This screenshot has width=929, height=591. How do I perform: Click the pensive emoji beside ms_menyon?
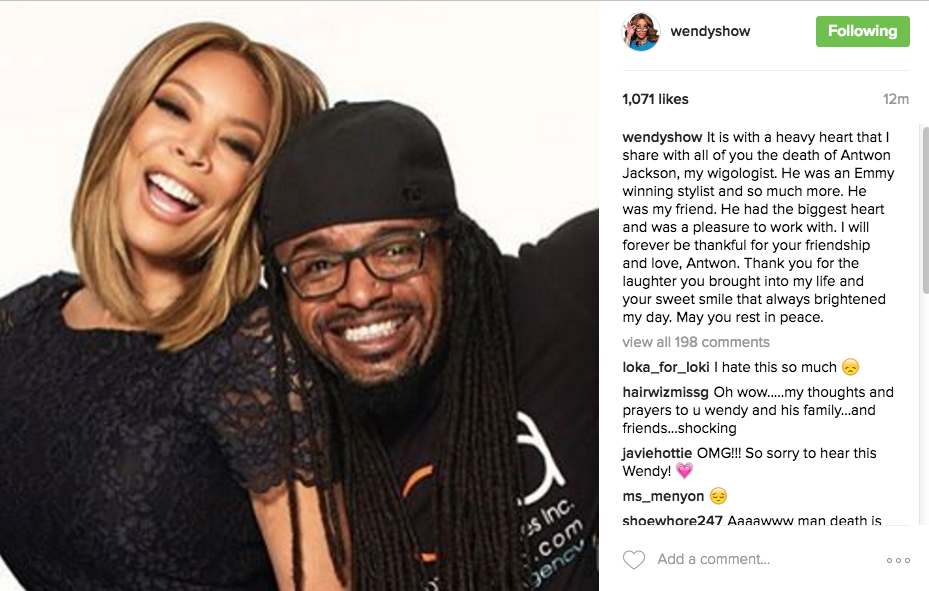tap(718, 496)
